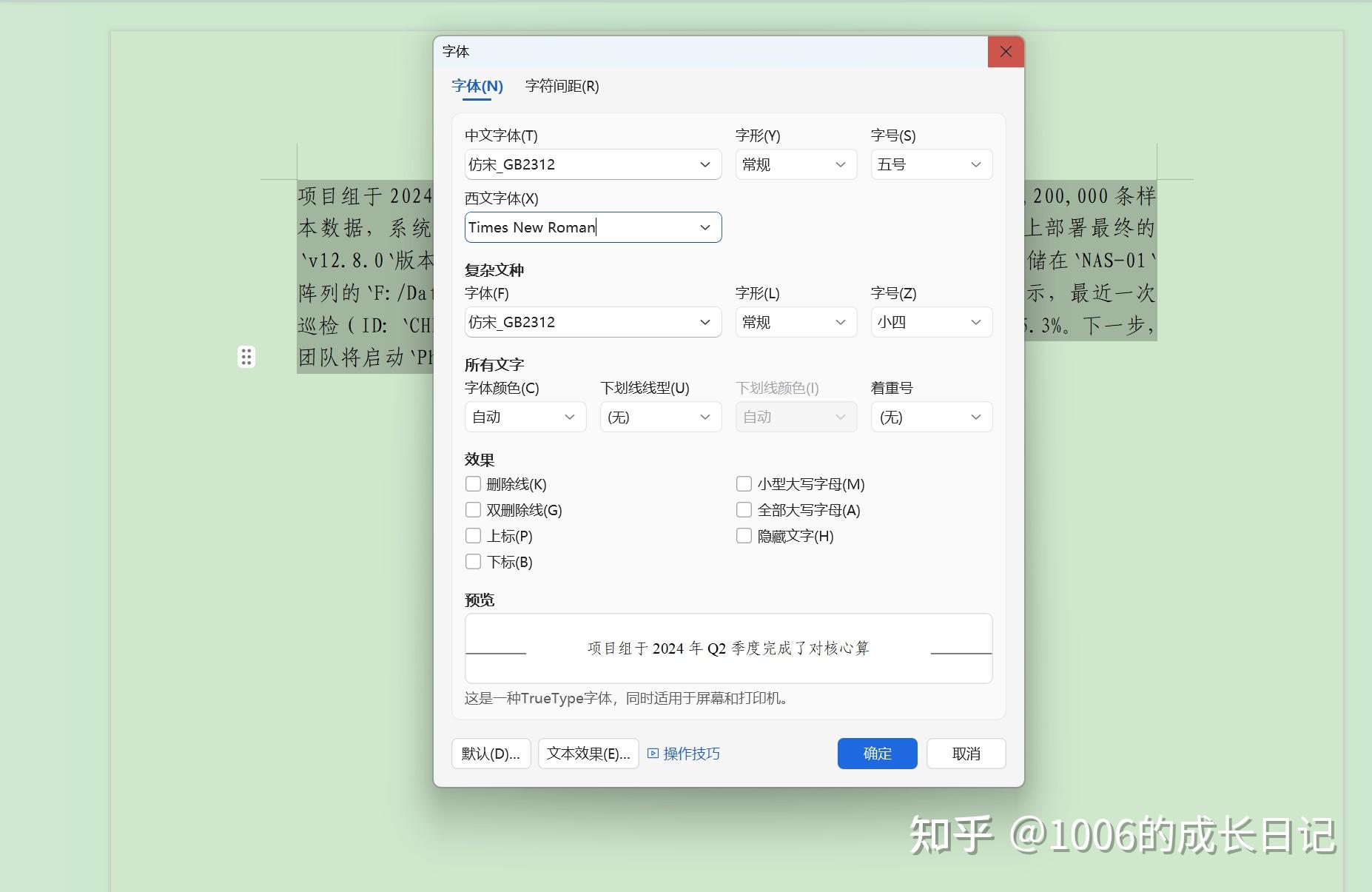
Task: Check the 双删除线(G) option
Action: tap(474, 509)
